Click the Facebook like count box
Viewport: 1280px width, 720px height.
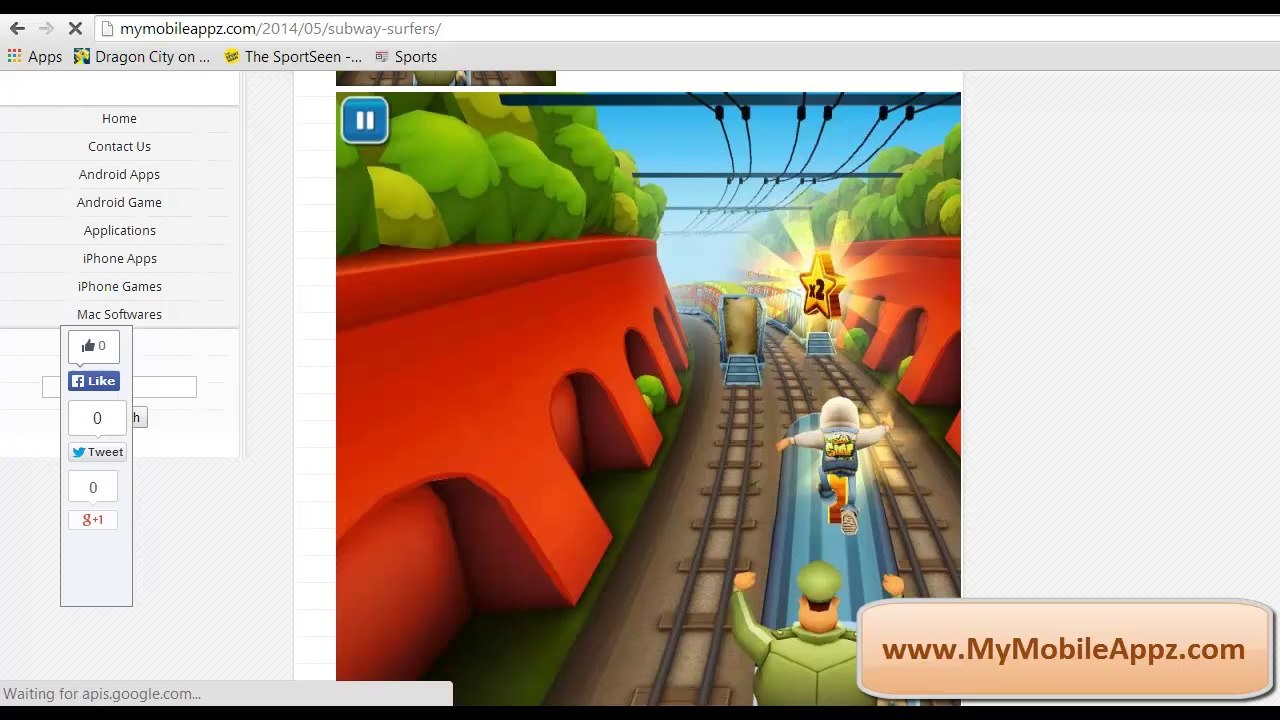tap(97, 418)
